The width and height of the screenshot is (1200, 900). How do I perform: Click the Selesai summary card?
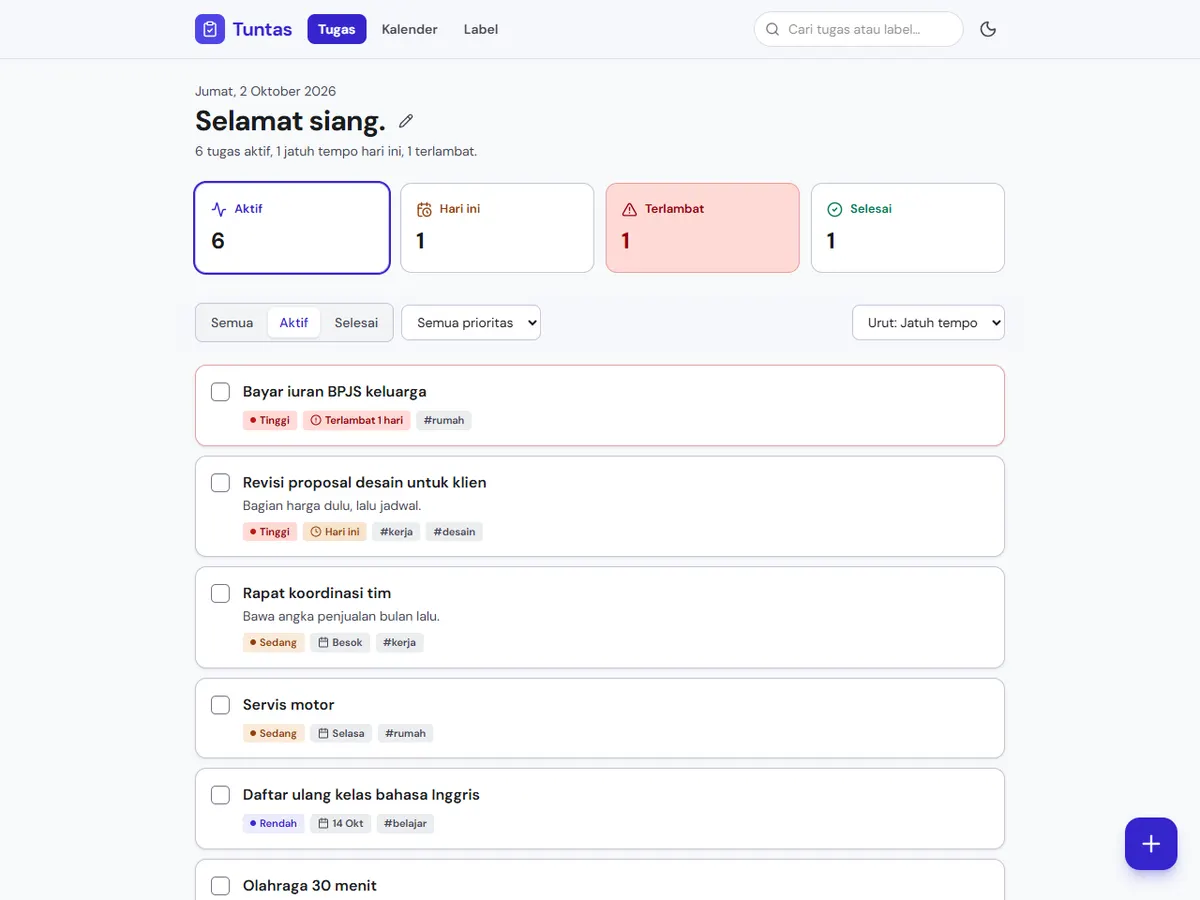(x=908, y=228)
